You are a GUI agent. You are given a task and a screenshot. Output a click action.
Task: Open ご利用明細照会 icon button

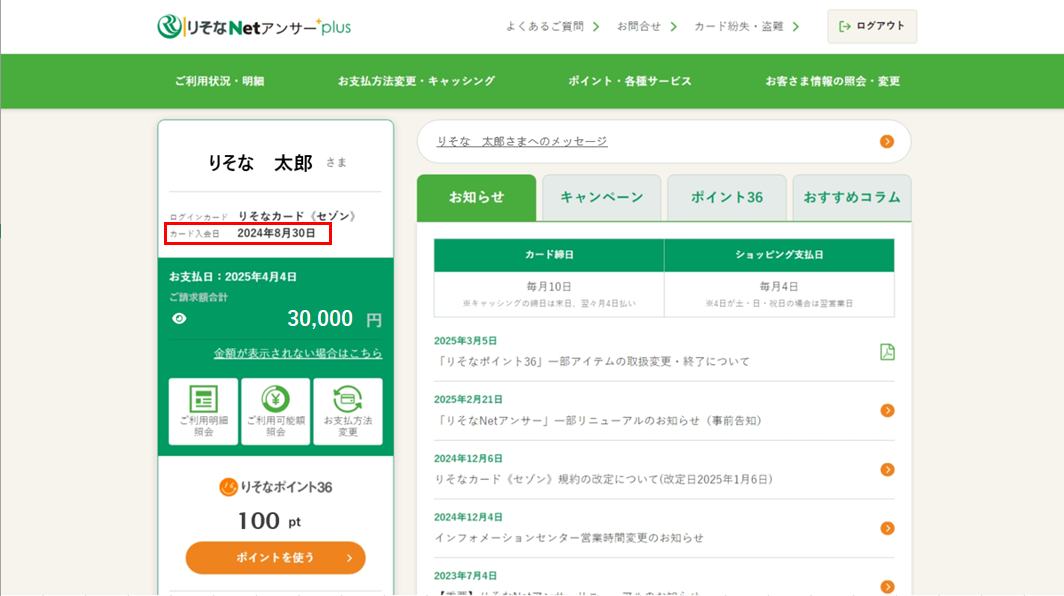click(204, 411)
